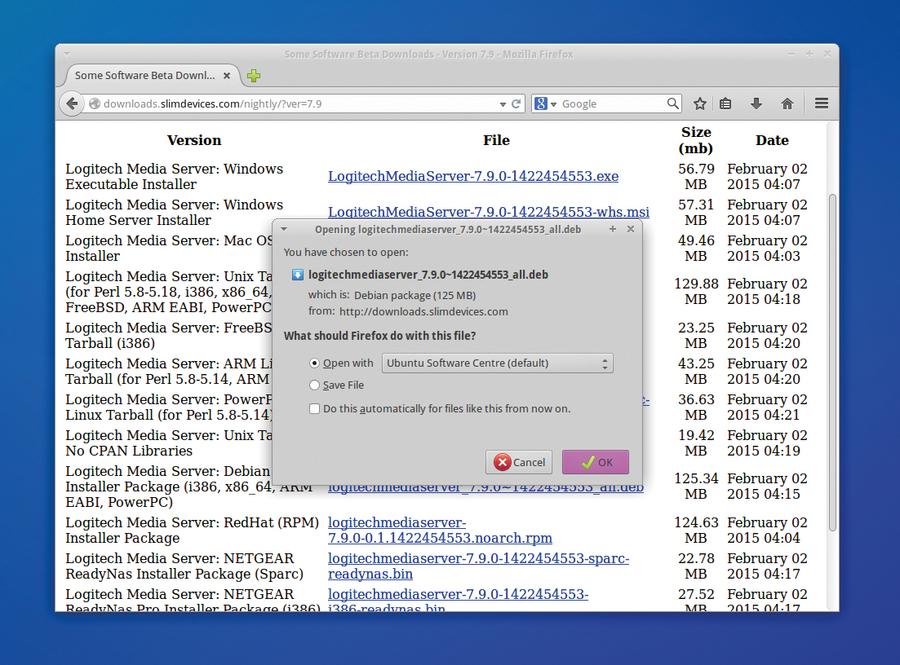Screen dimensions: 900x665
Task: Download the LogitechMediaServer .exe installer link
Action: tap(473, 176)
